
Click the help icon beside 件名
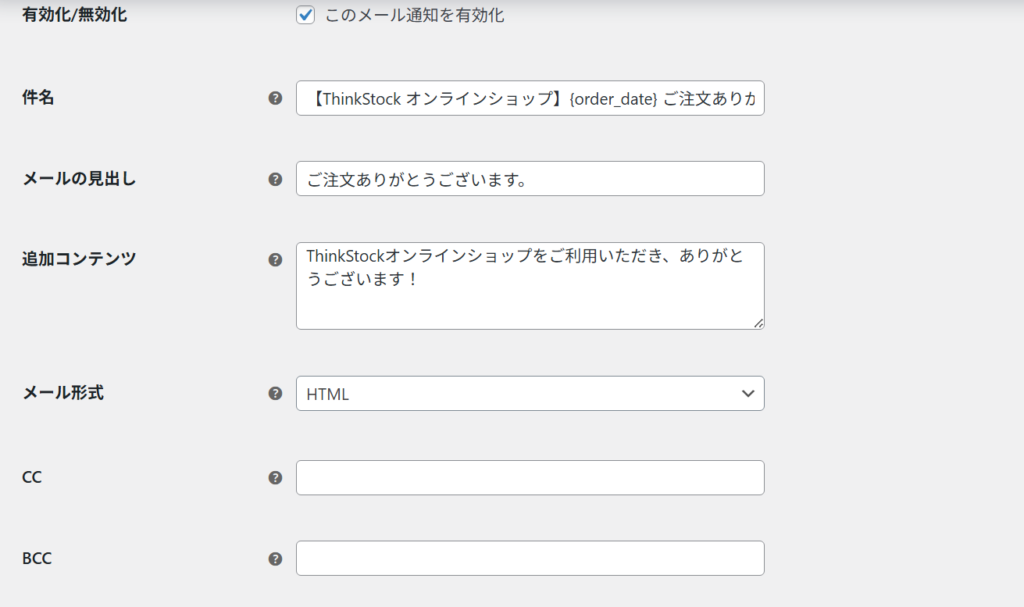(275, 98)
